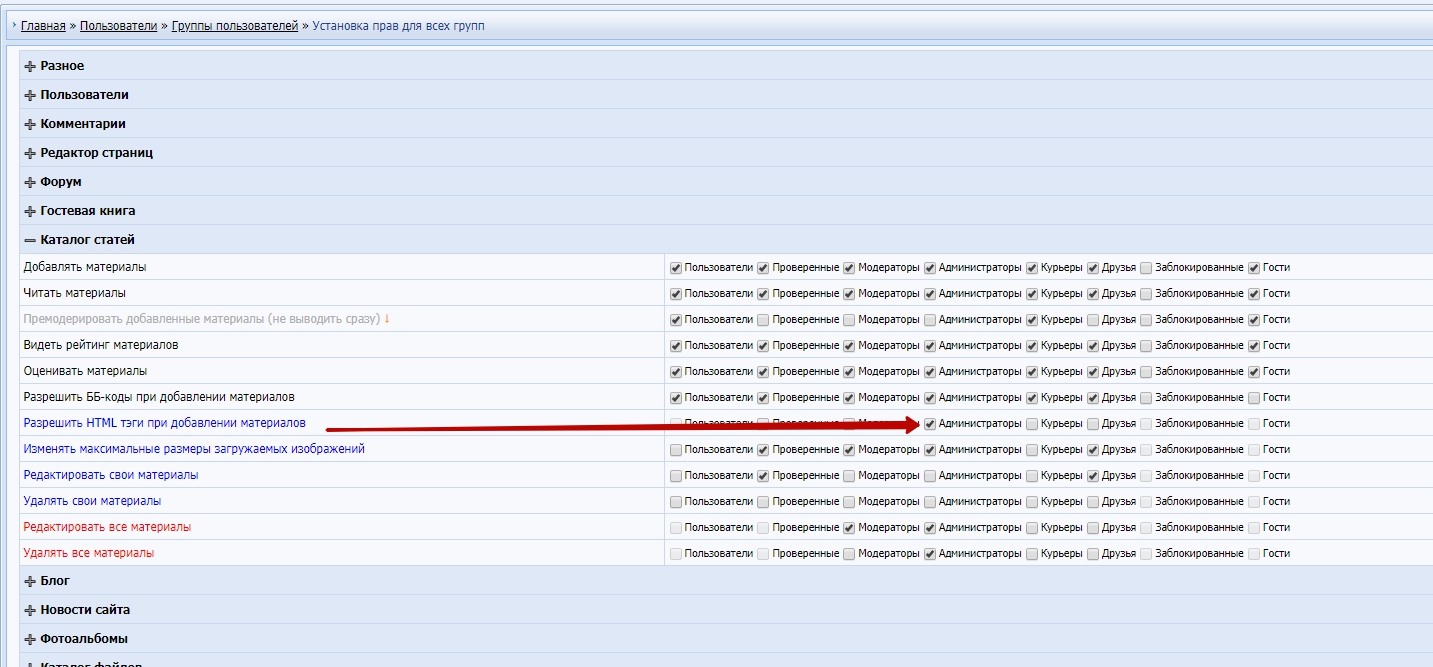The width and height of the screenshot is (1433, 667).
Task: Click the plus icon beside Гостевая книга
Action: point(30,211)
